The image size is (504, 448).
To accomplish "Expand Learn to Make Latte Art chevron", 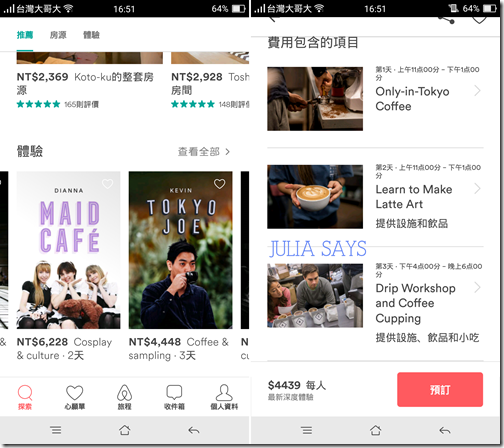I will (477, 189).
